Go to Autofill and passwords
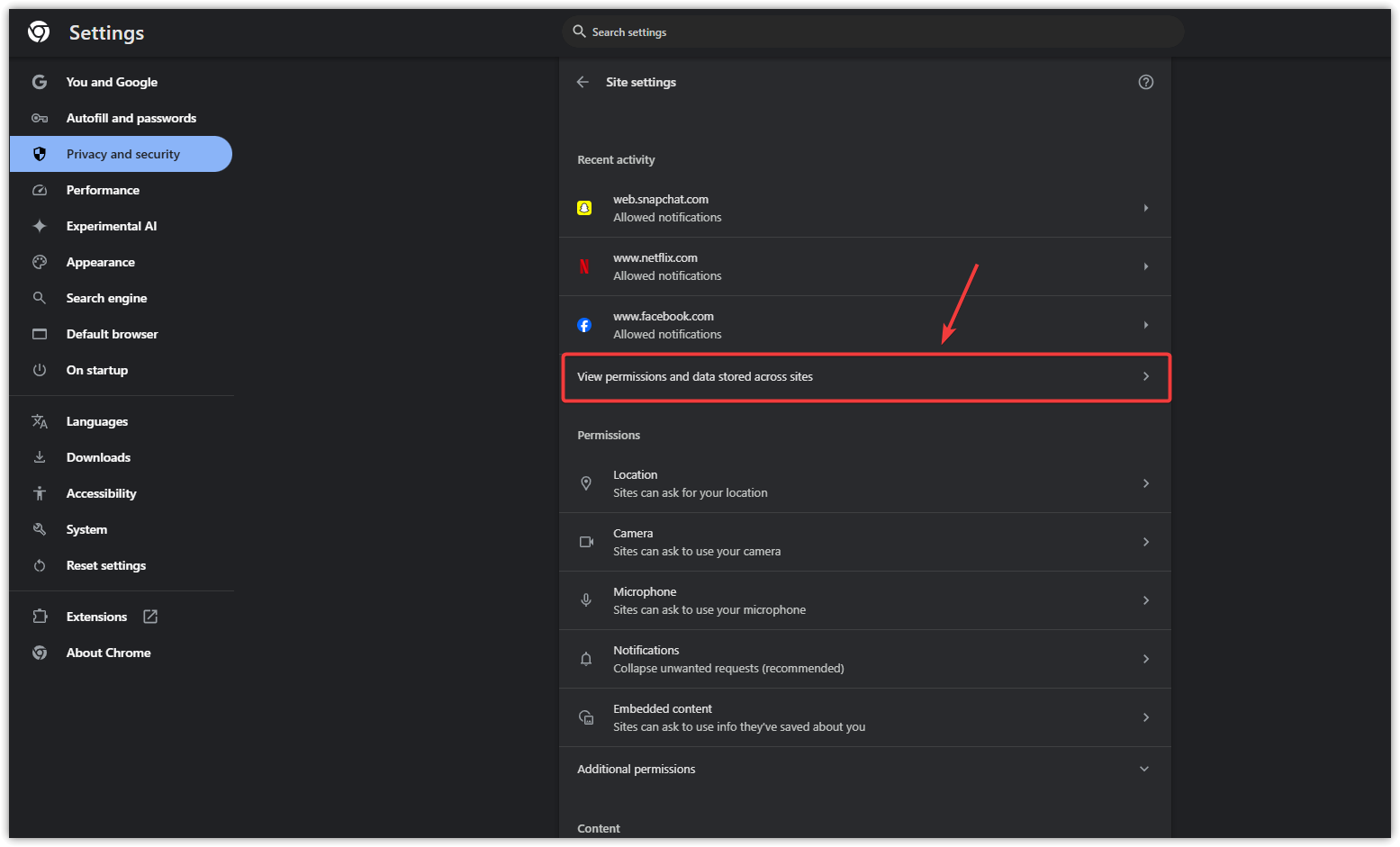The width and height of the screenshot is (1400, 847). pyautogui.click(x=131, y=118)
